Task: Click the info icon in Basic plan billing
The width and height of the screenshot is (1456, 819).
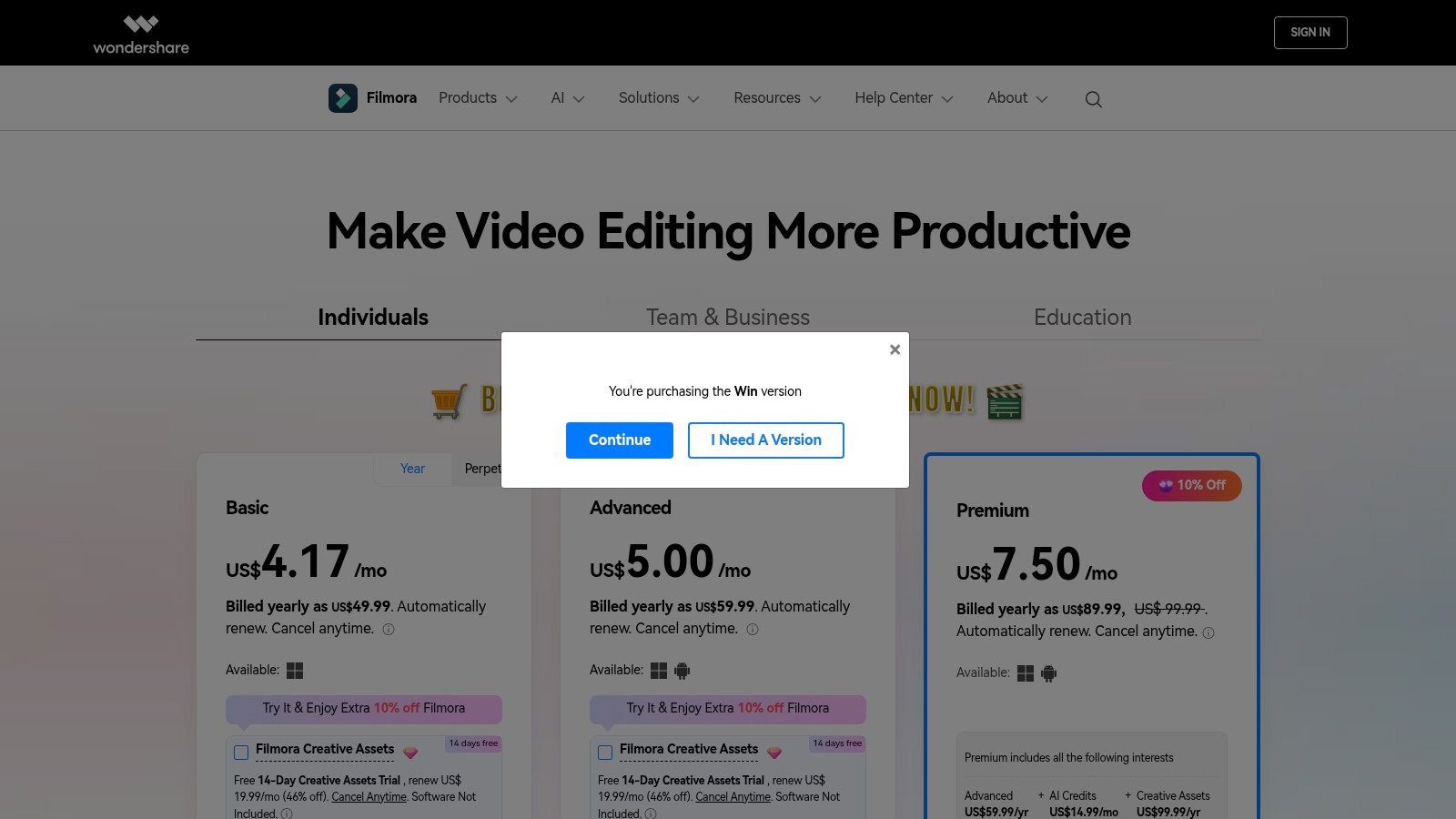Action: pos(389,630)
